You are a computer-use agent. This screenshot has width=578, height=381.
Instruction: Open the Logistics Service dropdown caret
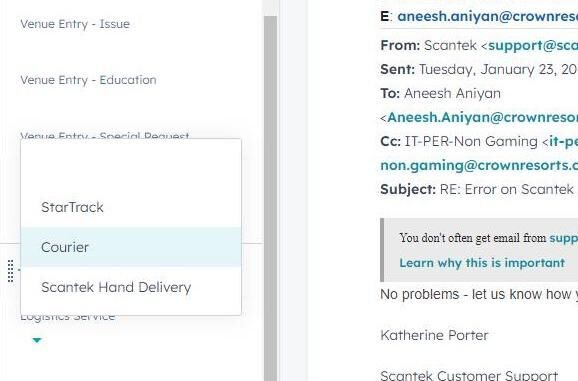click(37, 340)
